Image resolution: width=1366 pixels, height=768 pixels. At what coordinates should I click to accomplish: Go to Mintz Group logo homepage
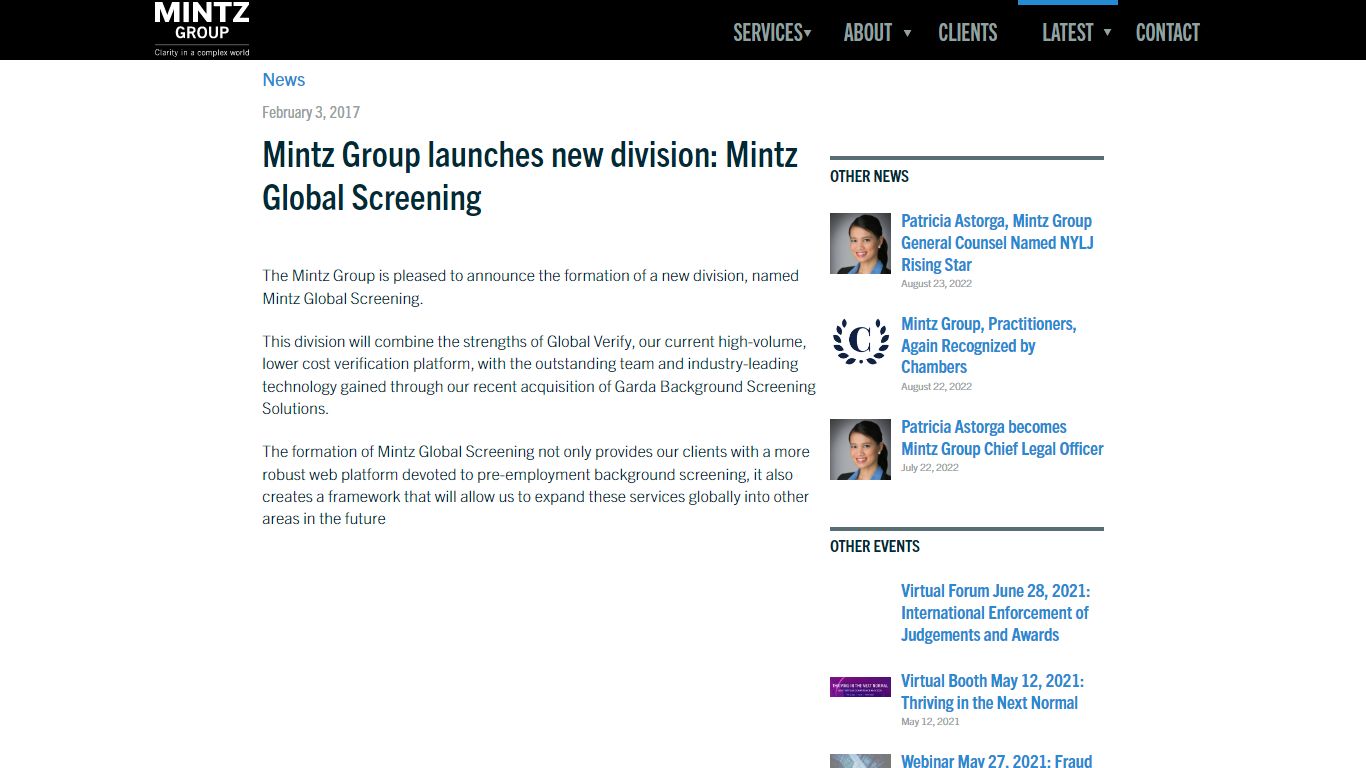tap(202, 28)
